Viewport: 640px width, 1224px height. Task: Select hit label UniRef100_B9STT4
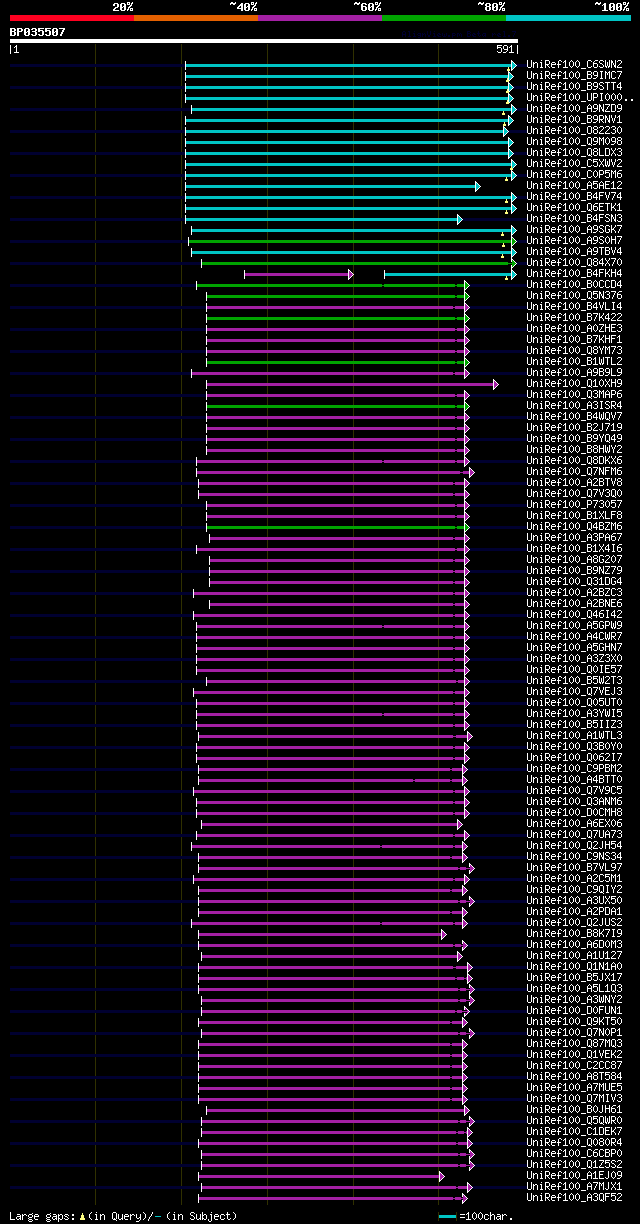(x=574, y=86)
